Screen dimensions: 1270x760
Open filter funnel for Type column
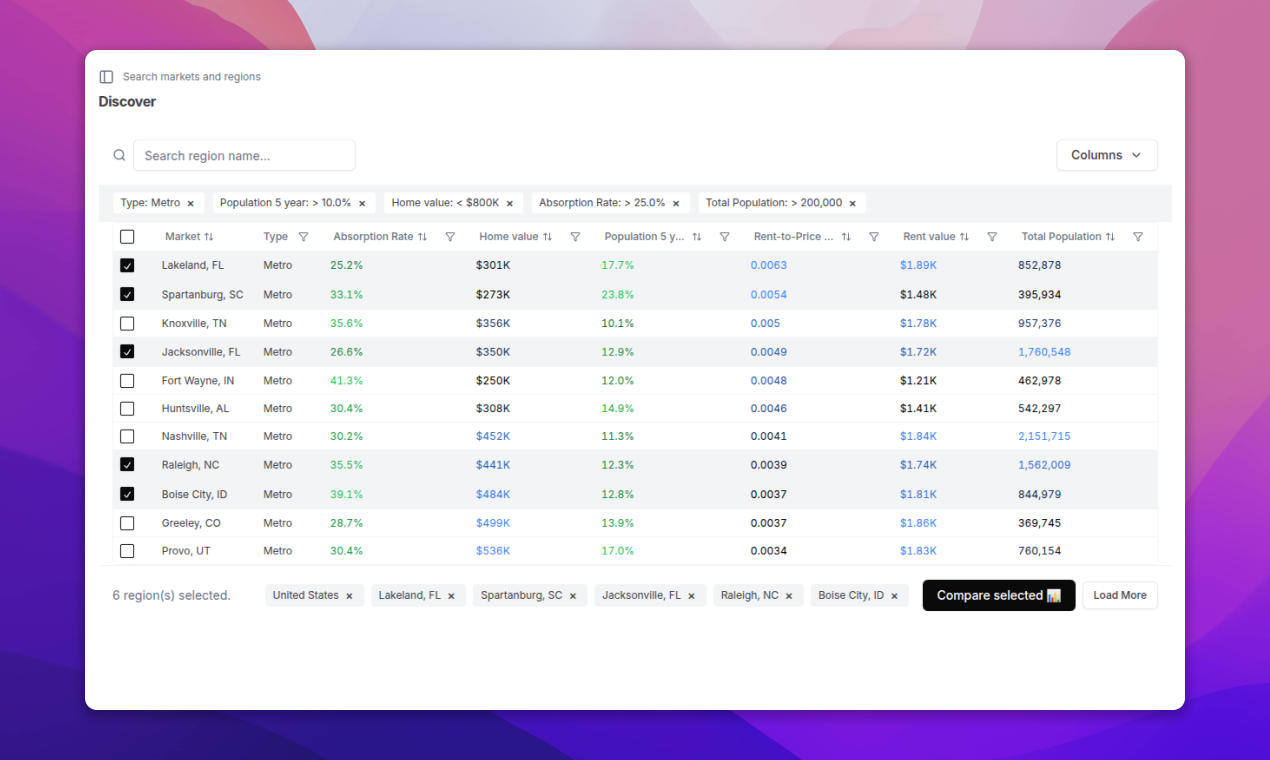point(303,237)
